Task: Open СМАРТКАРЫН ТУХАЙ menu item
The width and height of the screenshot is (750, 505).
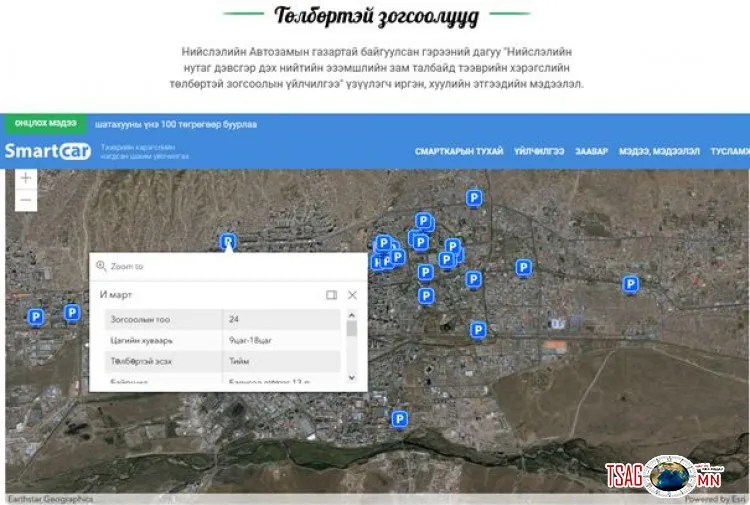Action: (x=459, y=151)
